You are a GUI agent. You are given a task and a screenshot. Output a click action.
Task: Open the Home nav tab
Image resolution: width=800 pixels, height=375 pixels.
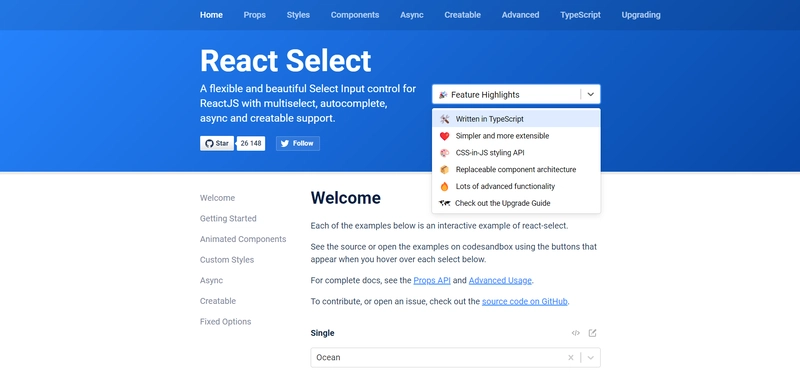(211, 15)
